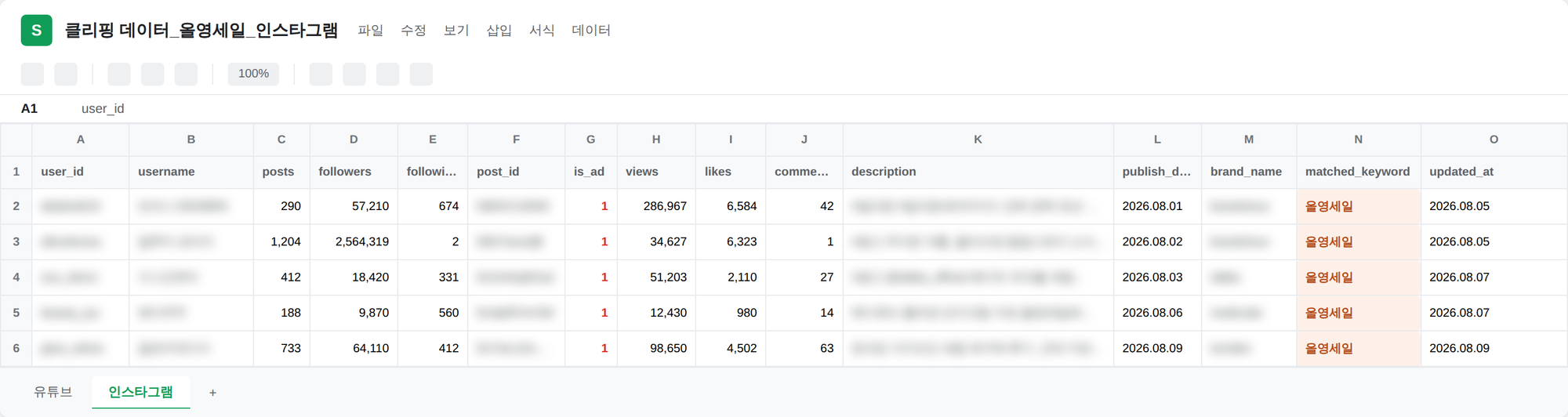Open the 100% zoom level dropdown

(253, 74)
